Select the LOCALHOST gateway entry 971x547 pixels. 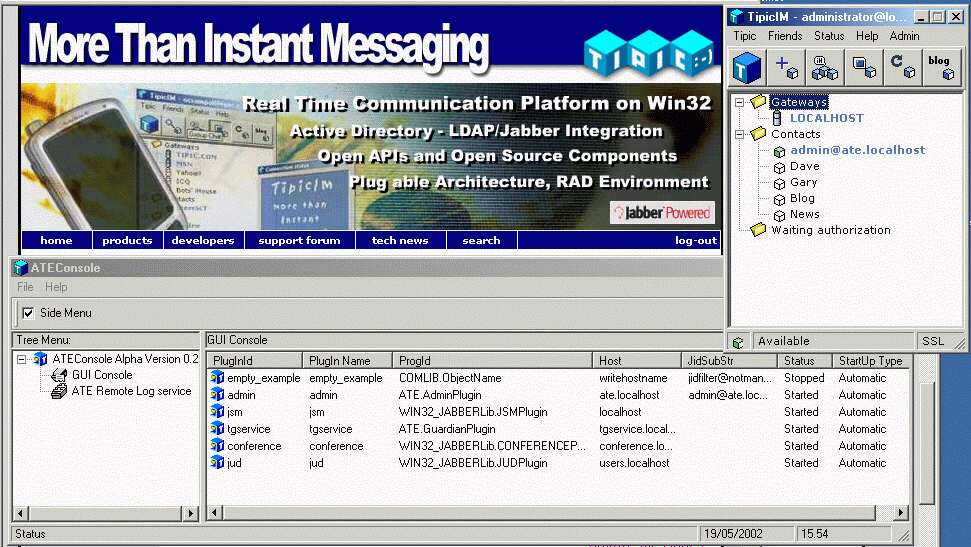point(826,118)
